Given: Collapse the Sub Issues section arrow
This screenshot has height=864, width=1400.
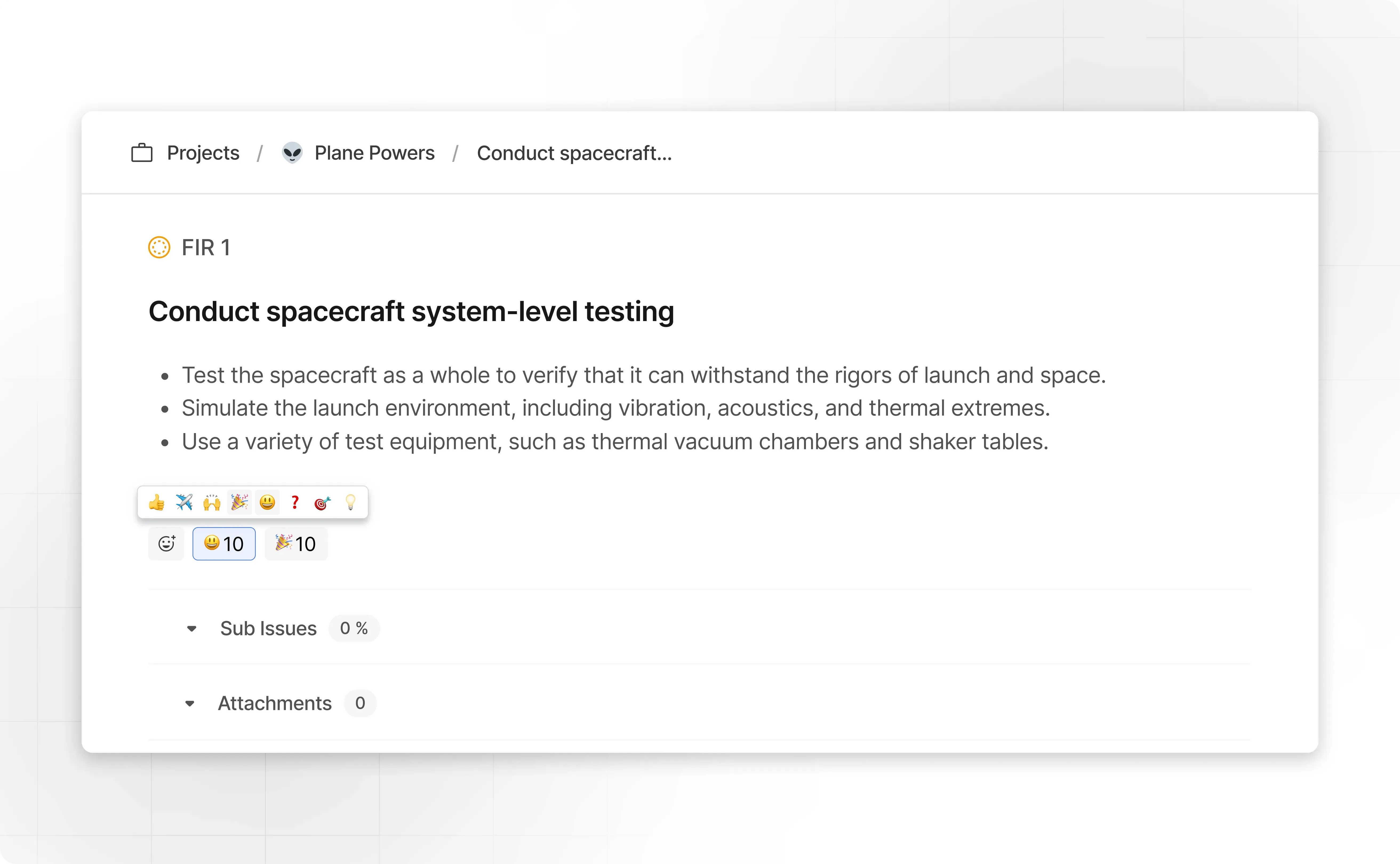Looking at the screenshot, I should 192,629.
